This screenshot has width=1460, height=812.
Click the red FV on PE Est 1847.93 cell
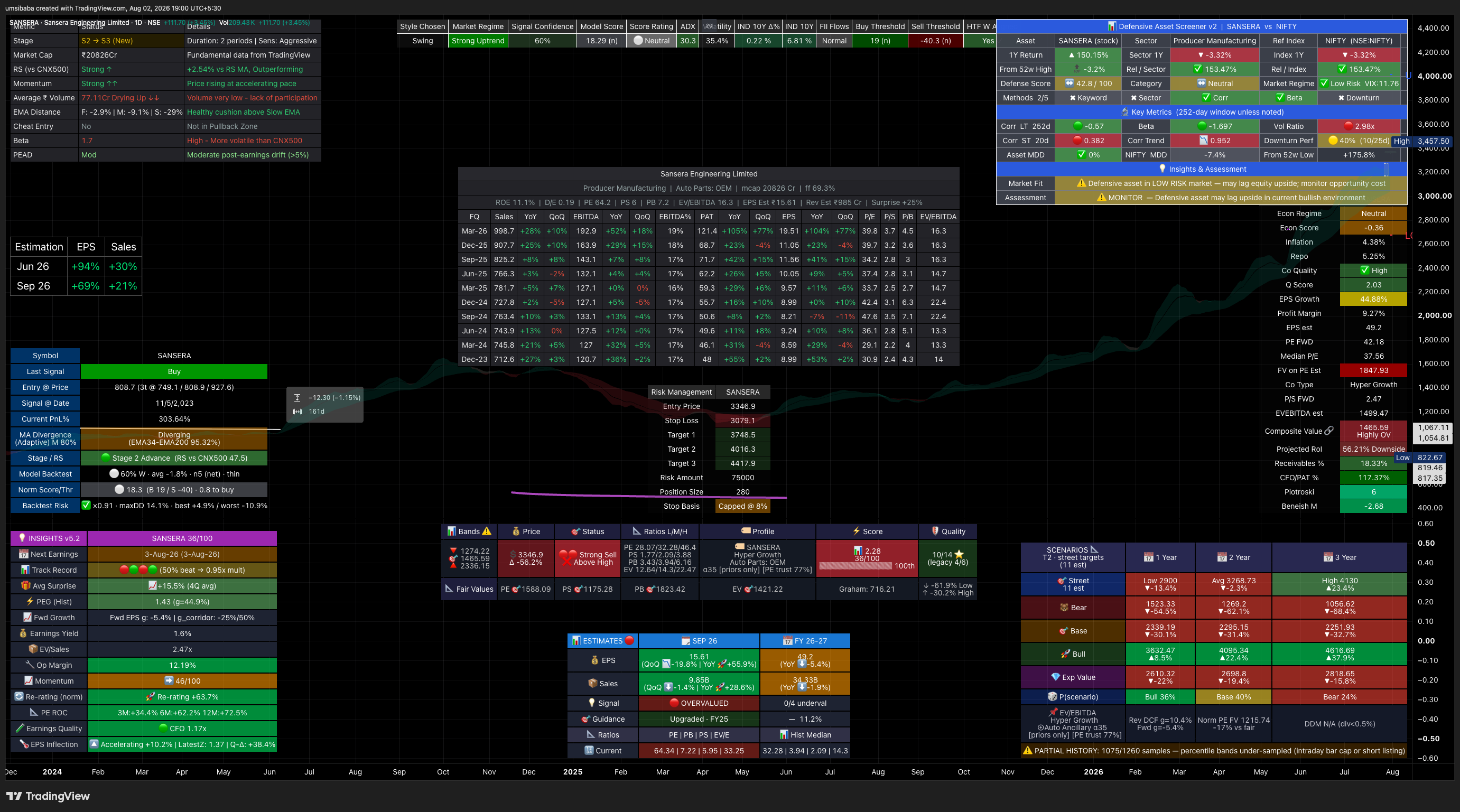[1373, 370]
